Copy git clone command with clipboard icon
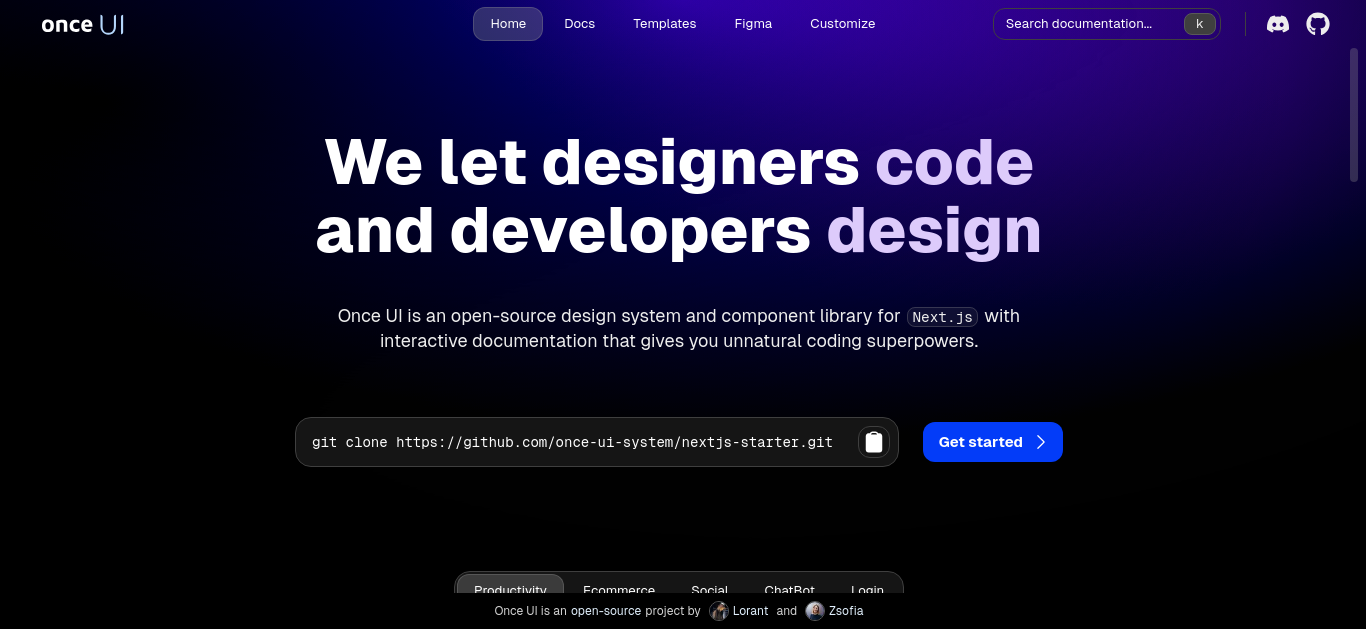This screenshot has width=1366, height=629. (874, 442)
